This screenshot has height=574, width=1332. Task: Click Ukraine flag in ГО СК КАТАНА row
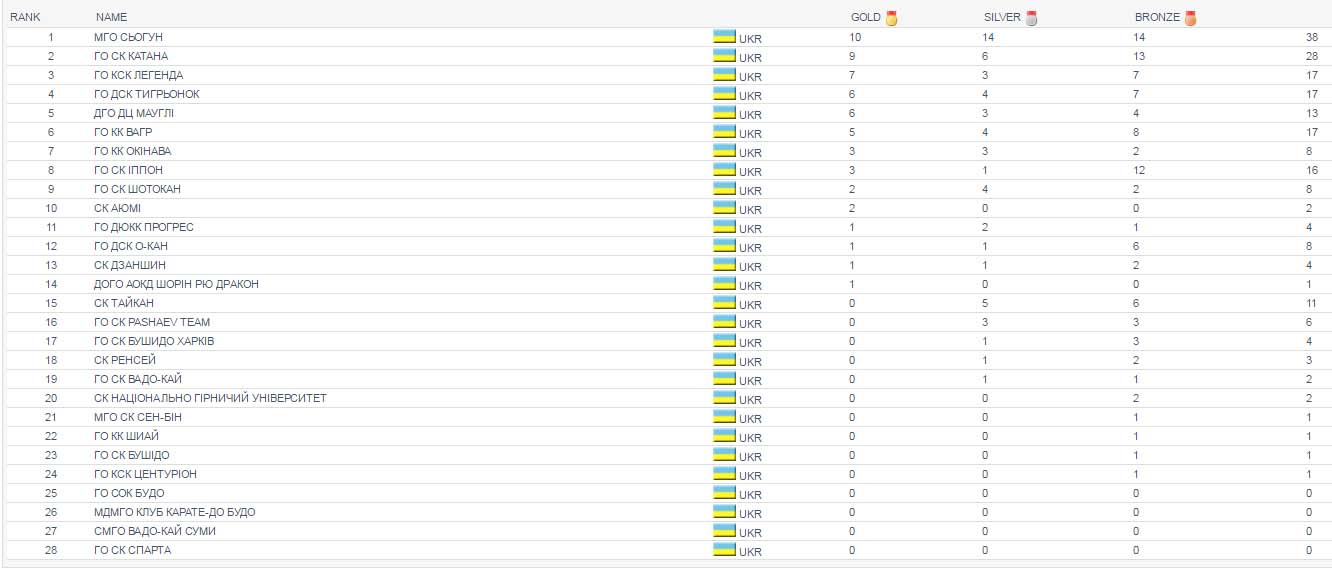[x=724, y=56]
